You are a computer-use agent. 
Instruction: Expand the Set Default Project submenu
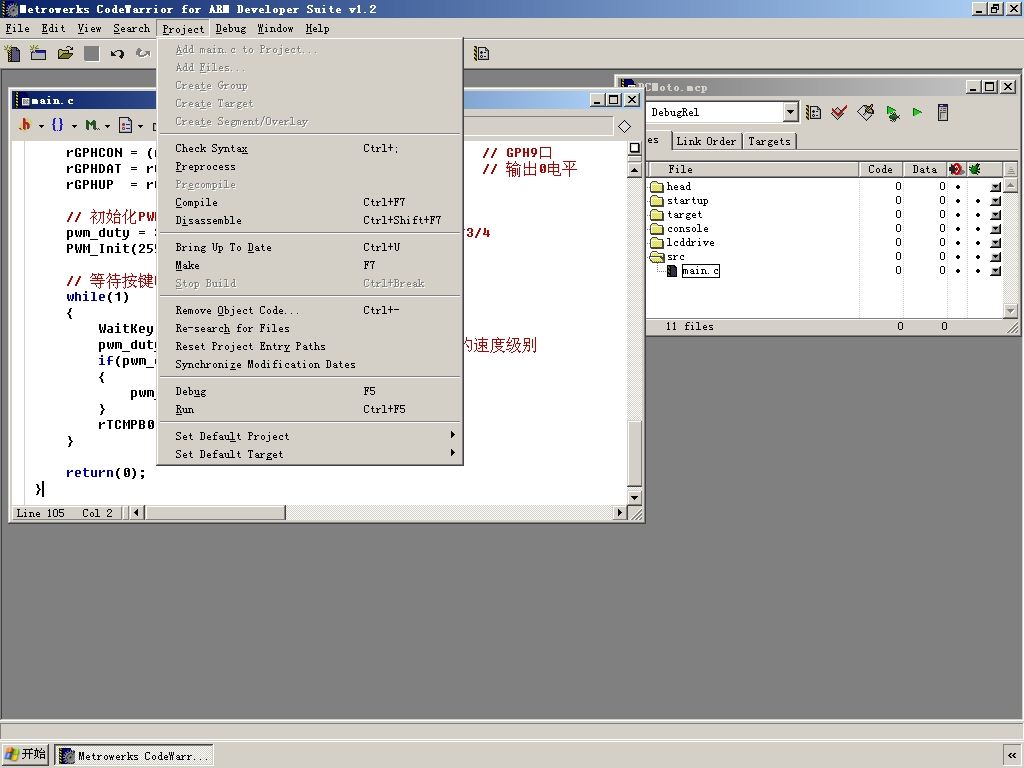[x=311, y=436]
